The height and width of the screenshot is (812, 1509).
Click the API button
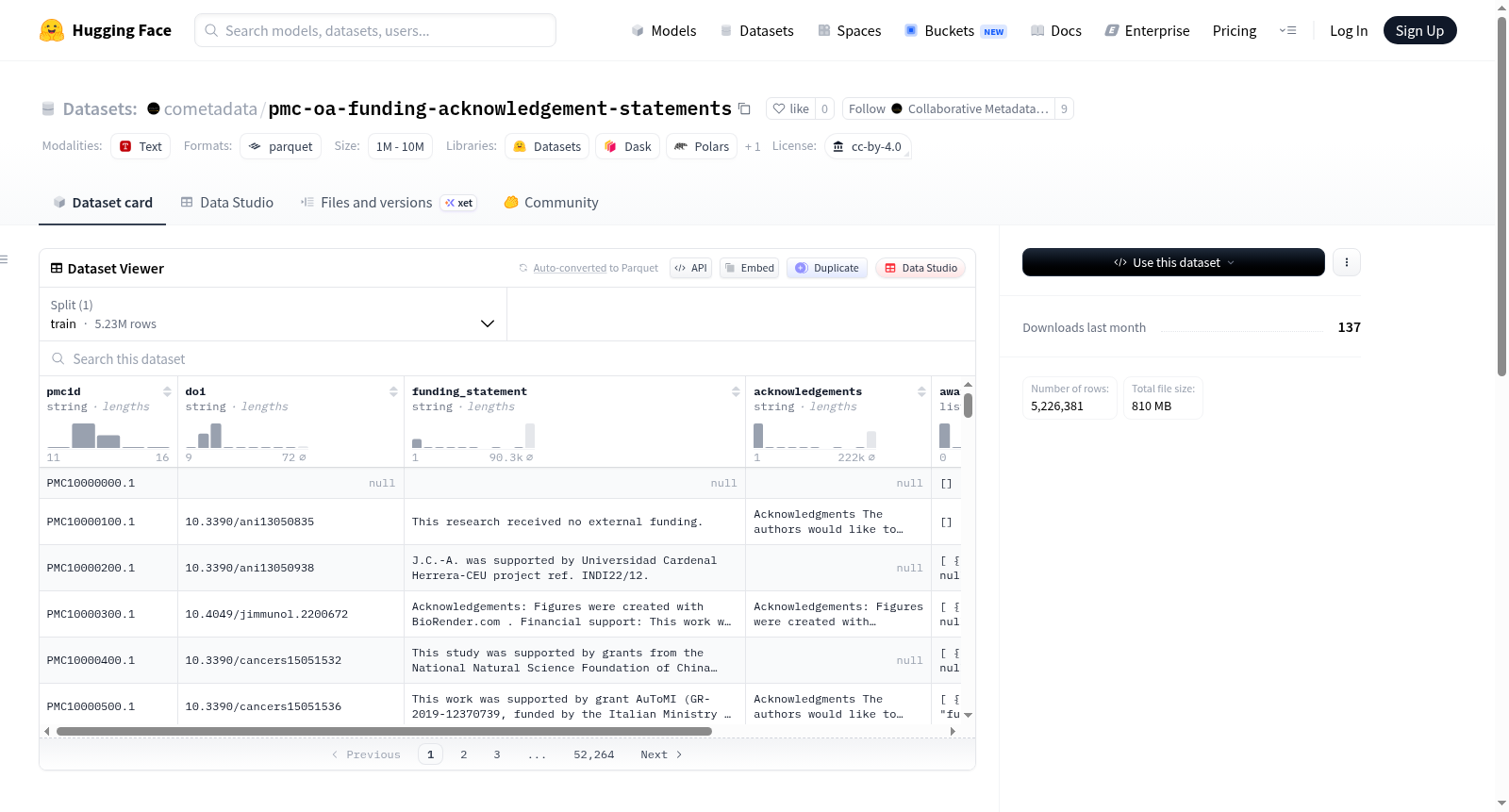tap(690, 268)
